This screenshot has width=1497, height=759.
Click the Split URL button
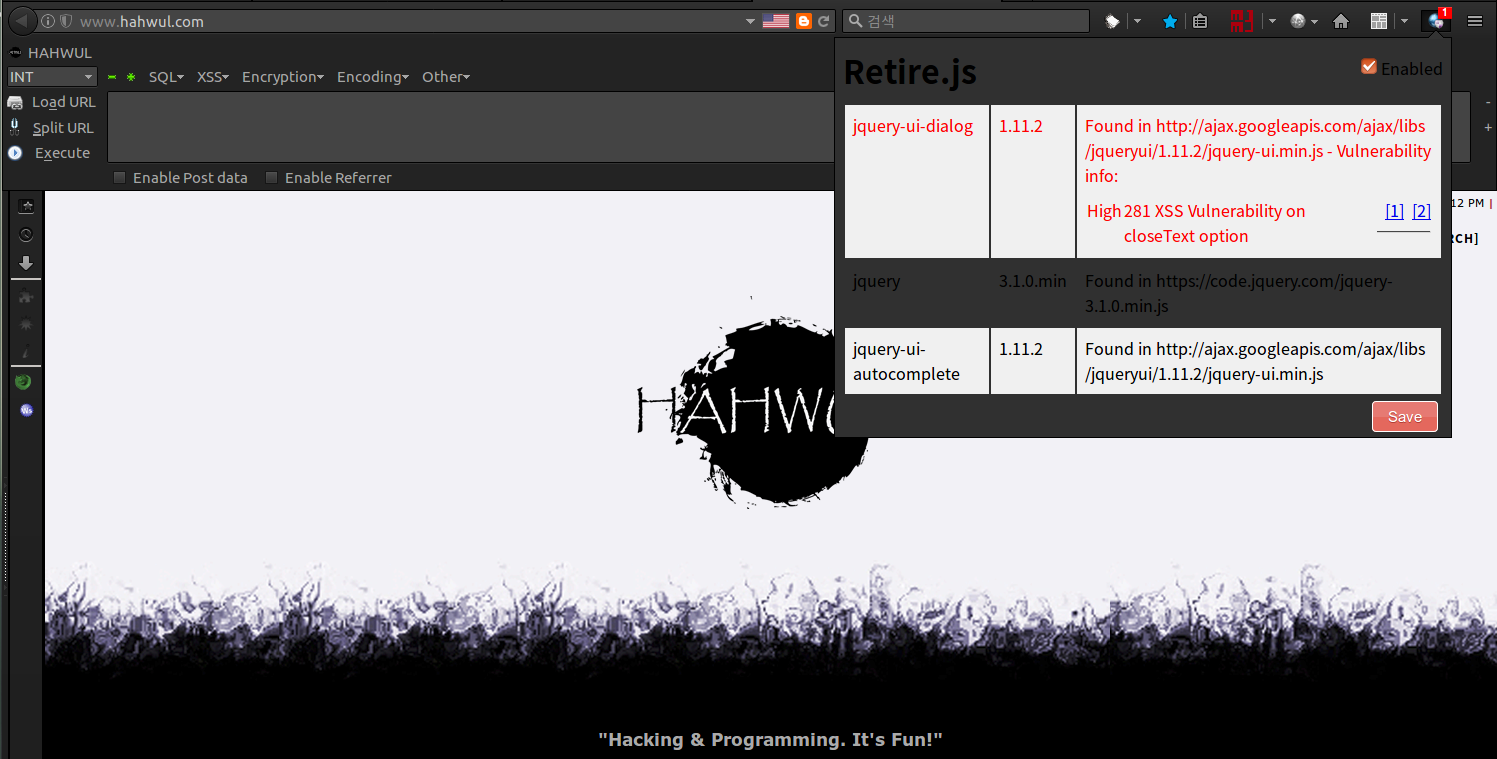pyautogui.click(x=52, y=128)
